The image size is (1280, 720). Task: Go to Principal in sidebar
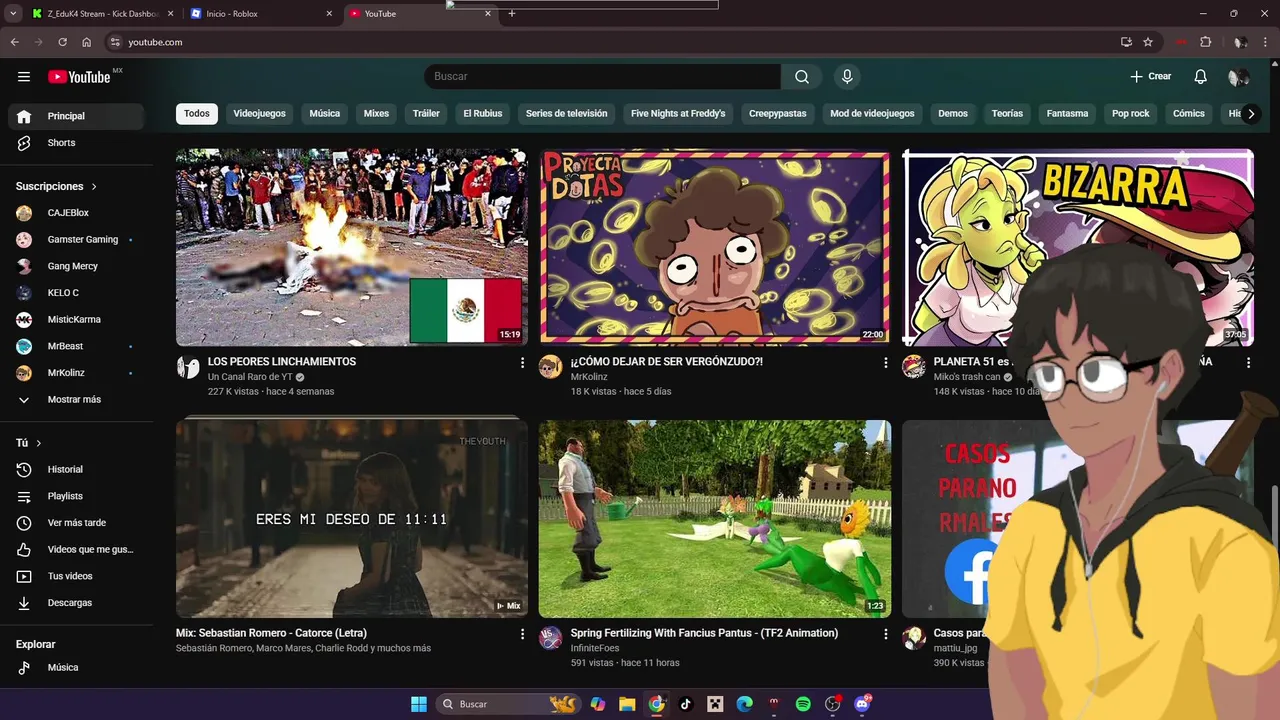point(77,116)
